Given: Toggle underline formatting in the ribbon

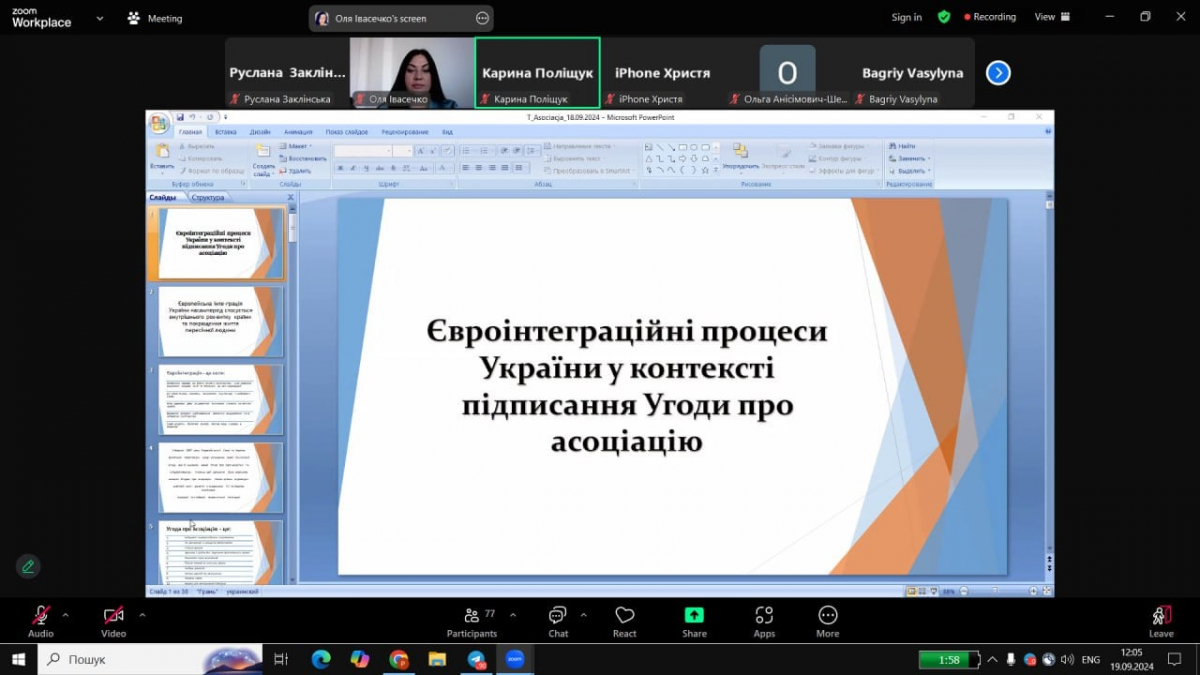Looking at the screenshot, I should [x=364, y=167].
